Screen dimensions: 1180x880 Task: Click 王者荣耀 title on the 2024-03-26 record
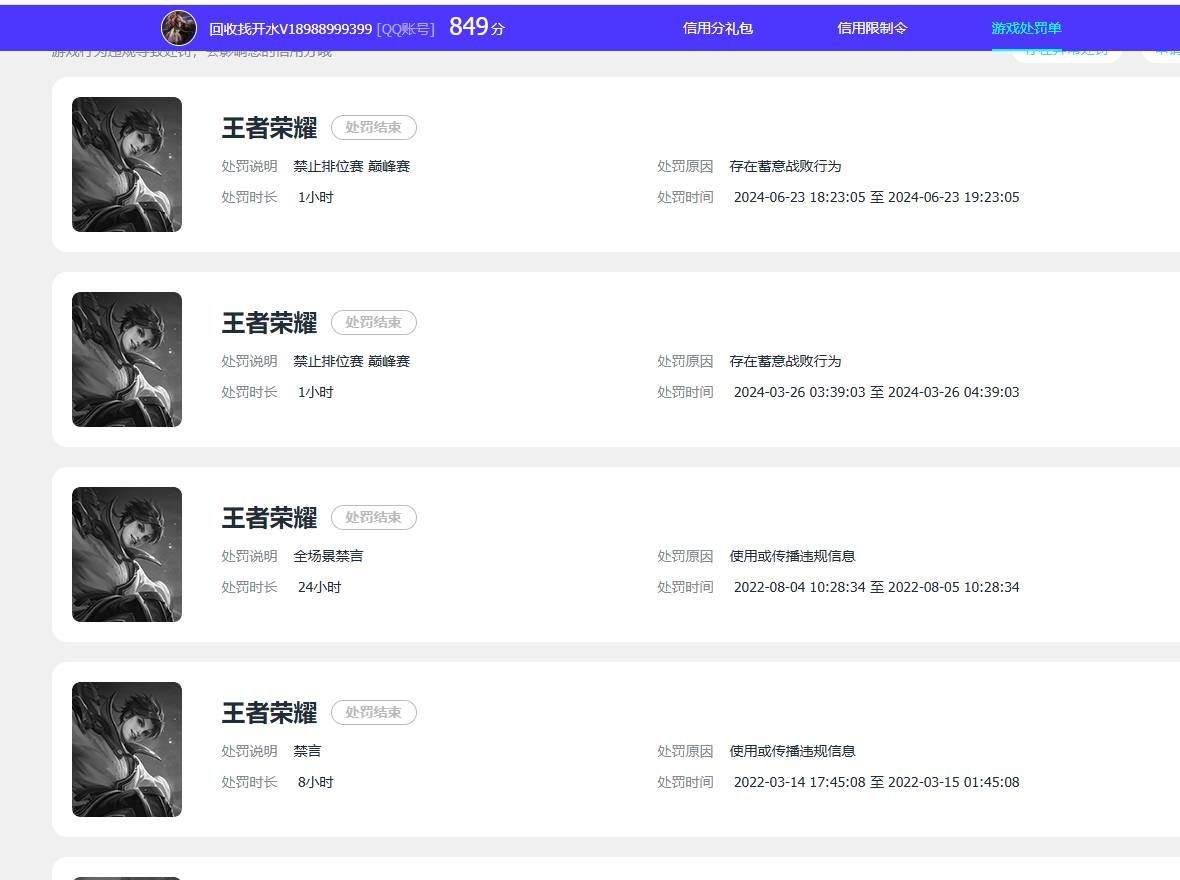269,323
